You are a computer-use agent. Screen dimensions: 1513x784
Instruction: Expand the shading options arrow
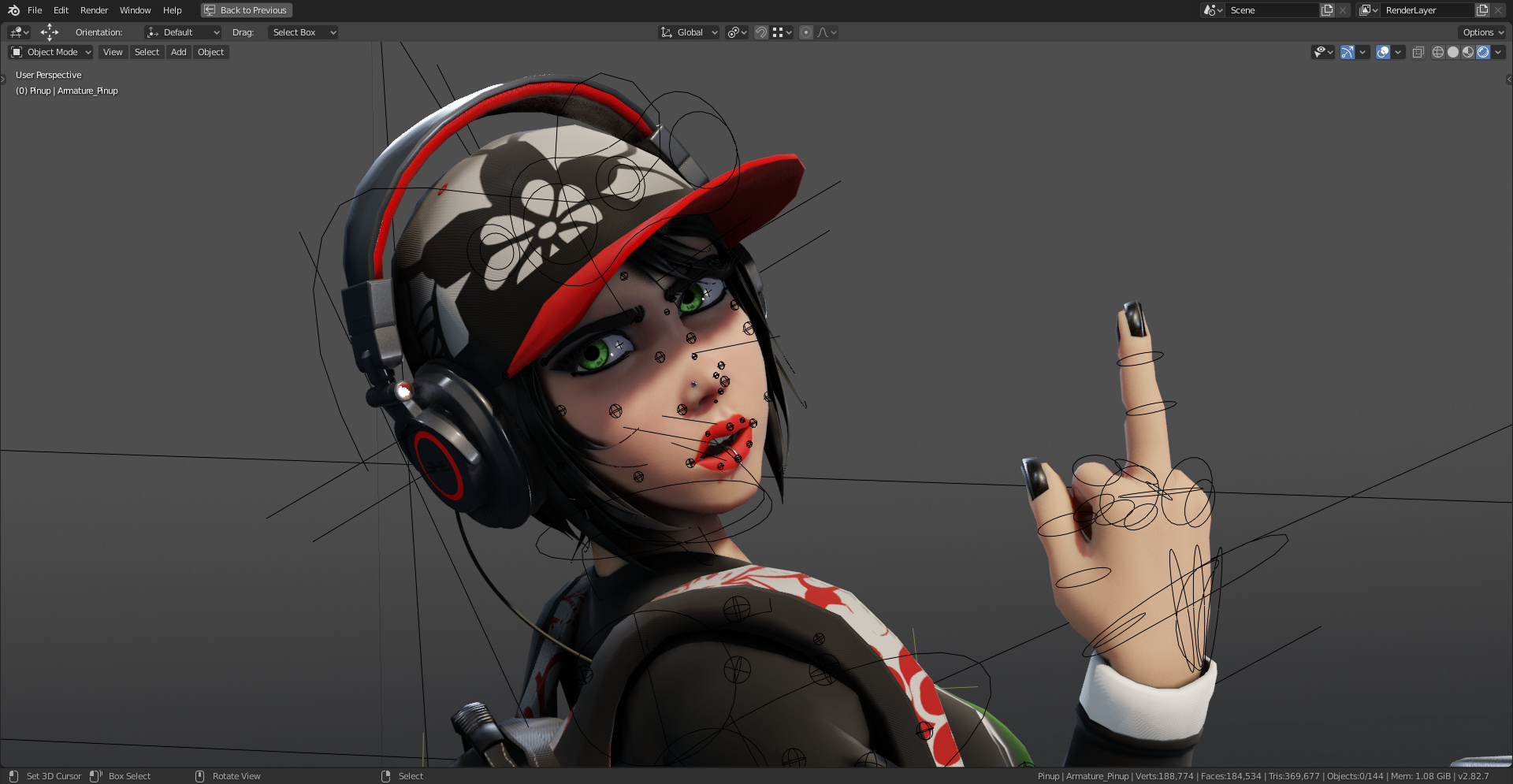click(x=1499, y=52)
